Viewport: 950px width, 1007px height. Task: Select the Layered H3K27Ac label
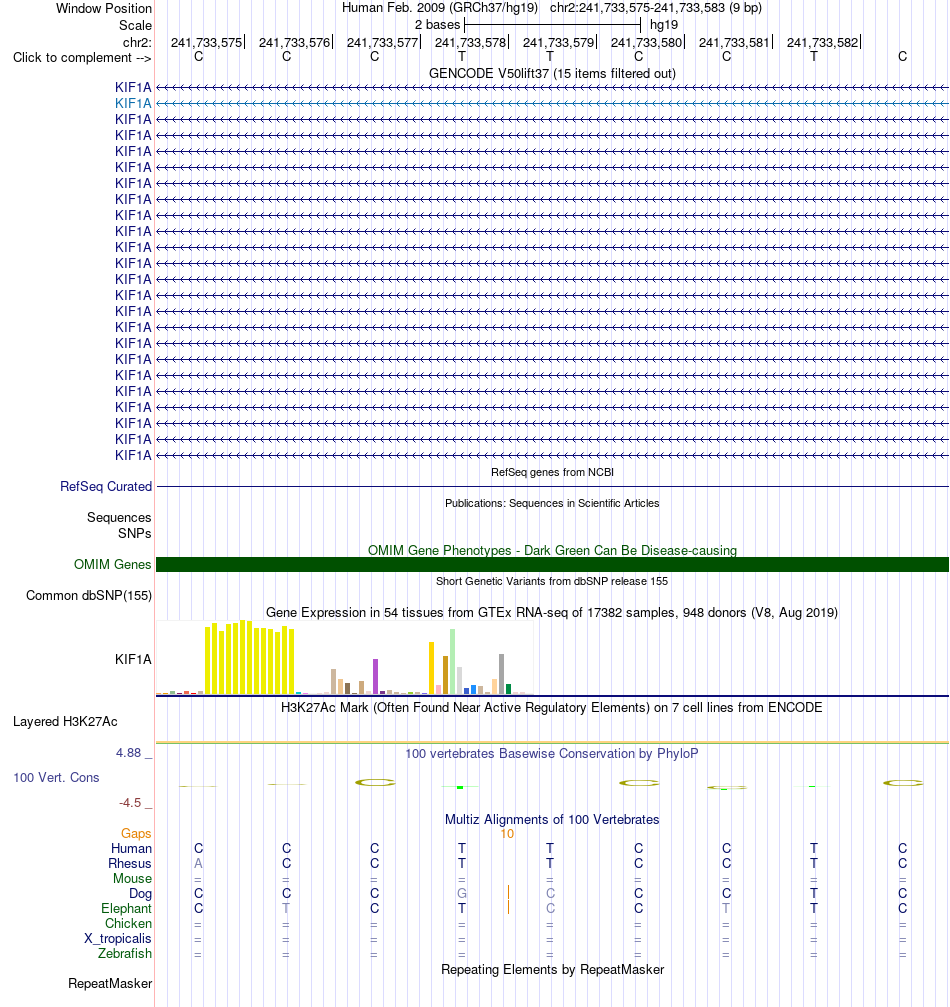(65, 721)
